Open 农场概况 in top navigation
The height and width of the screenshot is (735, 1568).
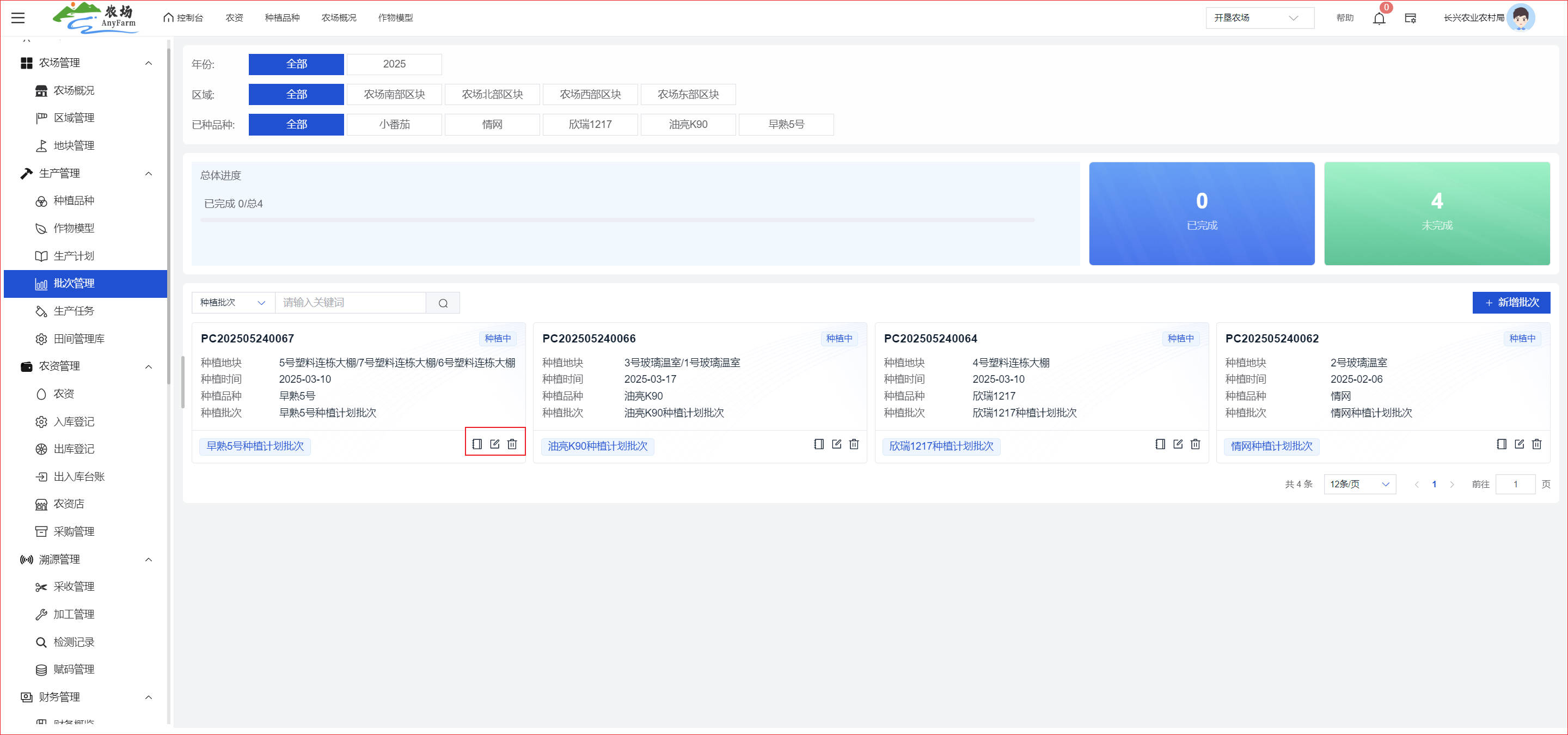click(x=339, y=17)
